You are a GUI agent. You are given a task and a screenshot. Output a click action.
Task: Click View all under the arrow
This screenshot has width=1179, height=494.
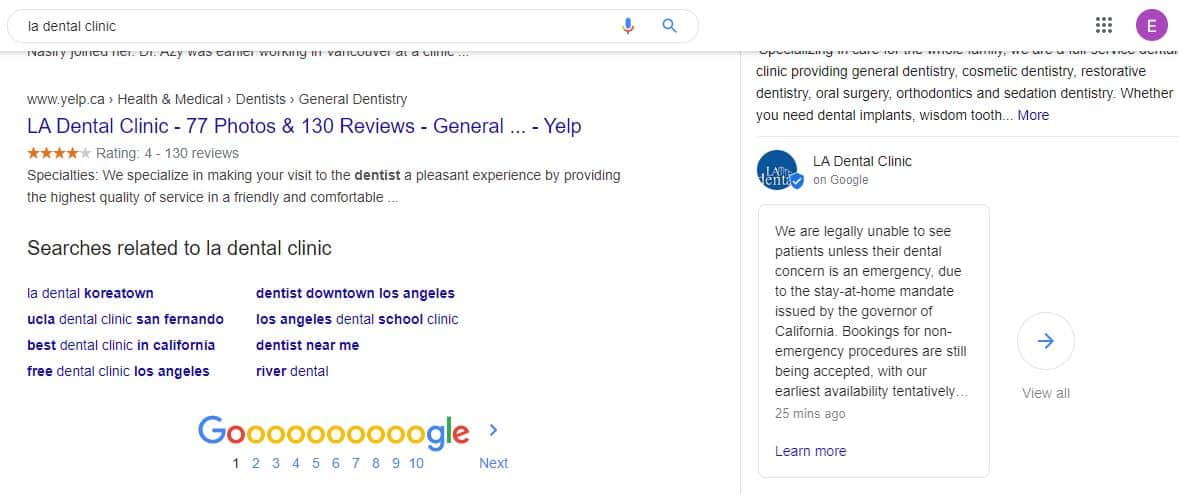1045,393
